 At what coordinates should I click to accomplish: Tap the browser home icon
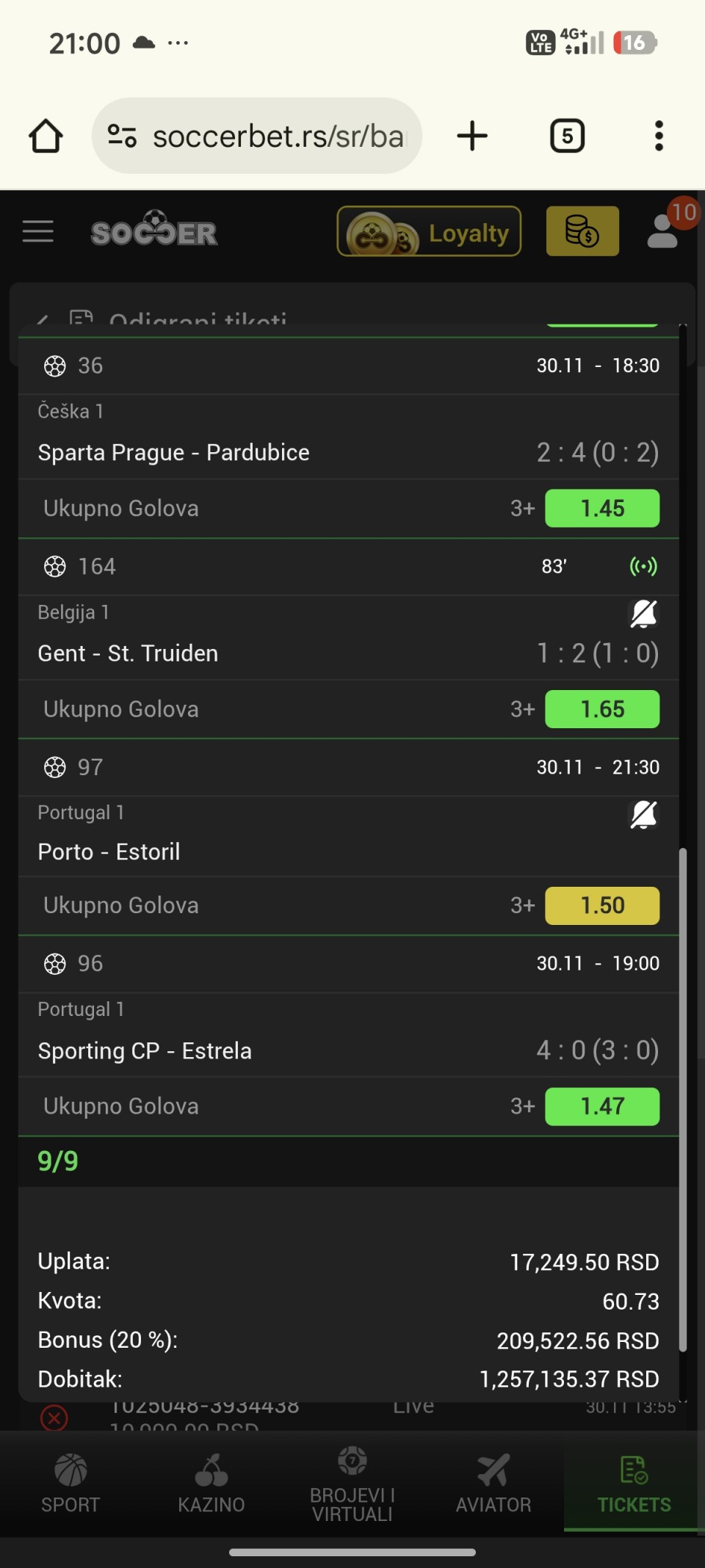point(46,136)
